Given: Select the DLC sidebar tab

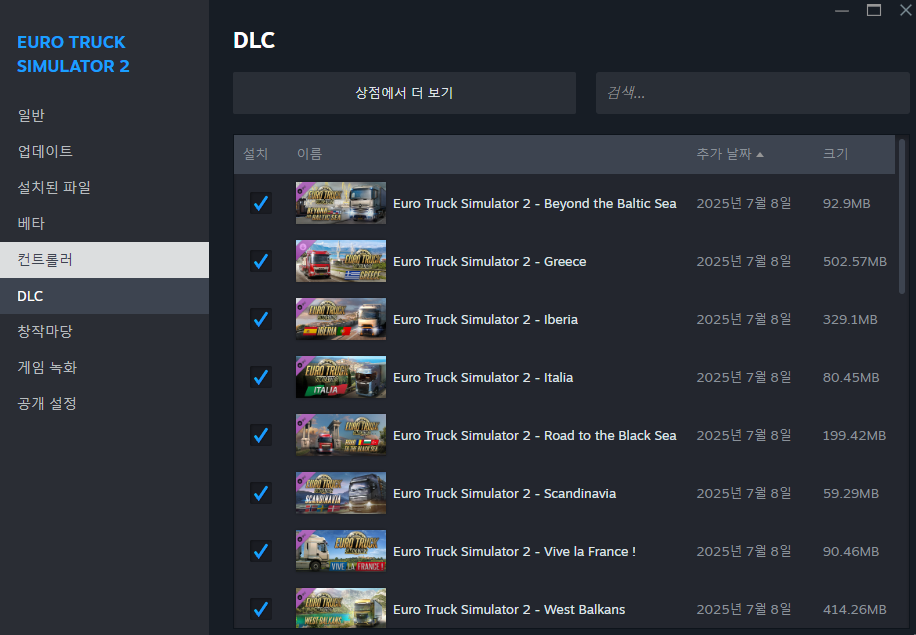Looking at the screenshot, I should (x=105, y=296).
